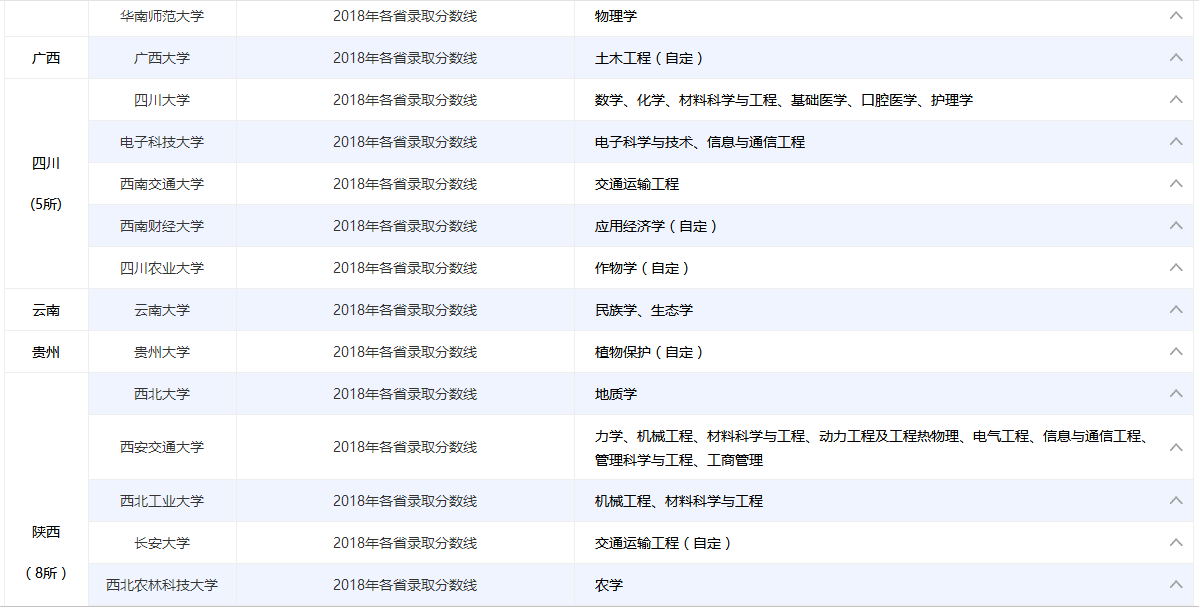
Task: Select the 贵州大学 name cell
Action: click(x=162, y=352)
